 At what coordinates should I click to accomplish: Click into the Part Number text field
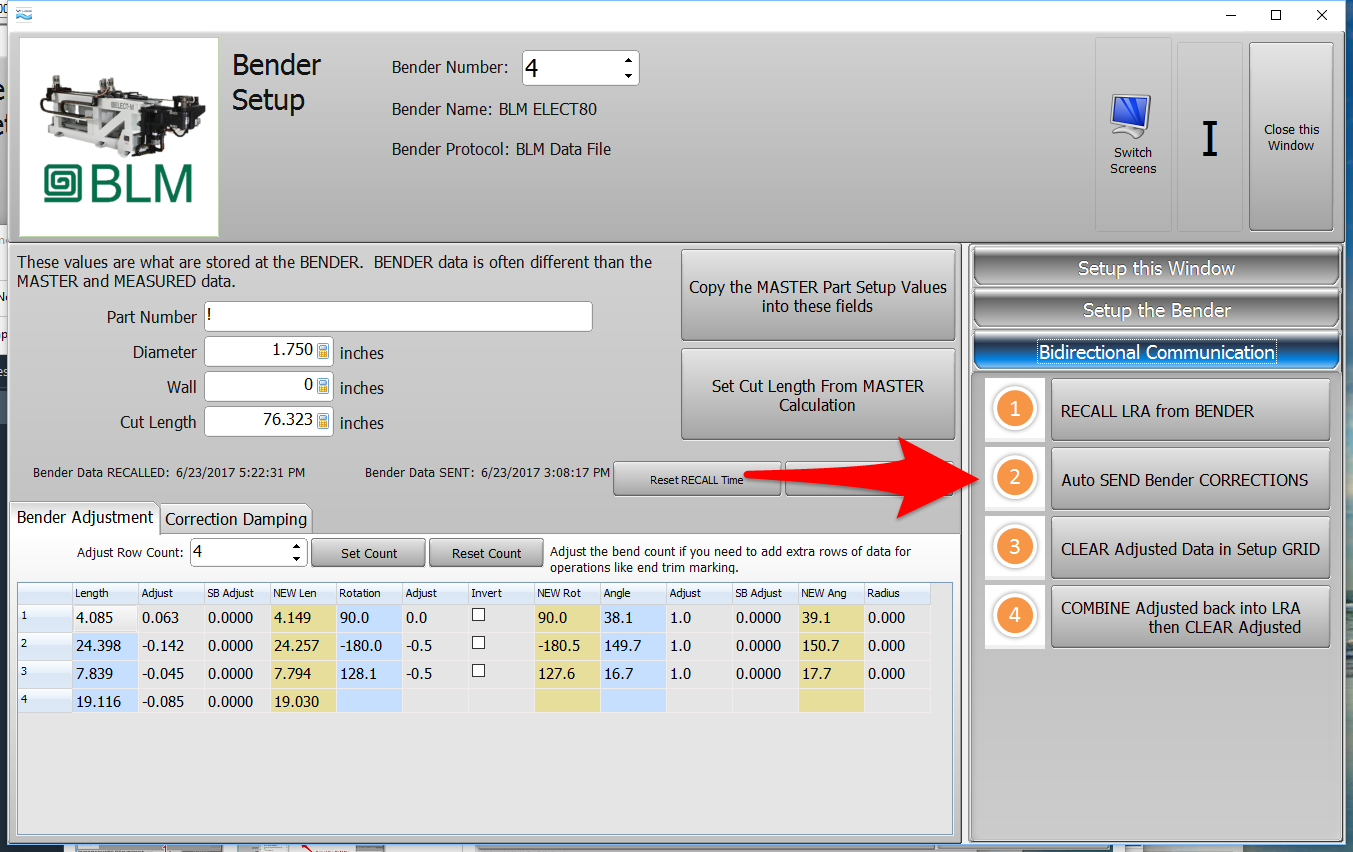398,317
